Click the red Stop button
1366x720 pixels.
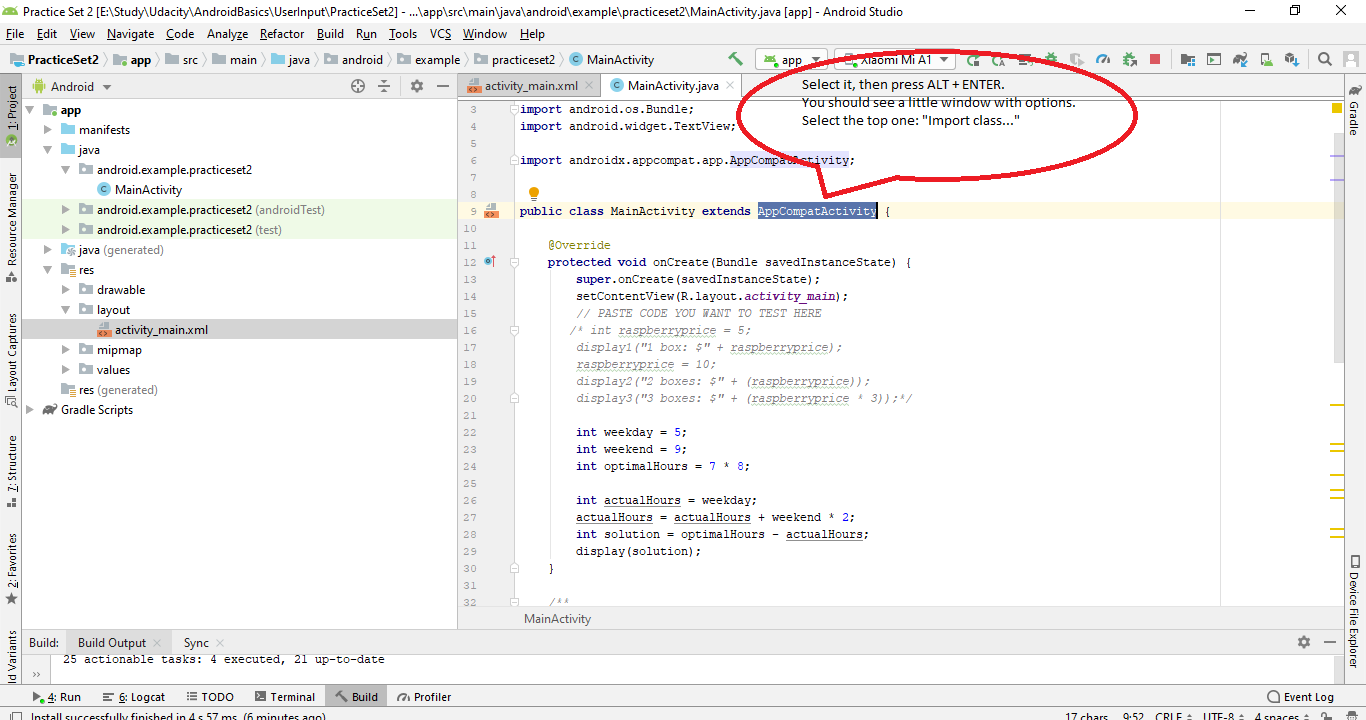click(1155, 59)
